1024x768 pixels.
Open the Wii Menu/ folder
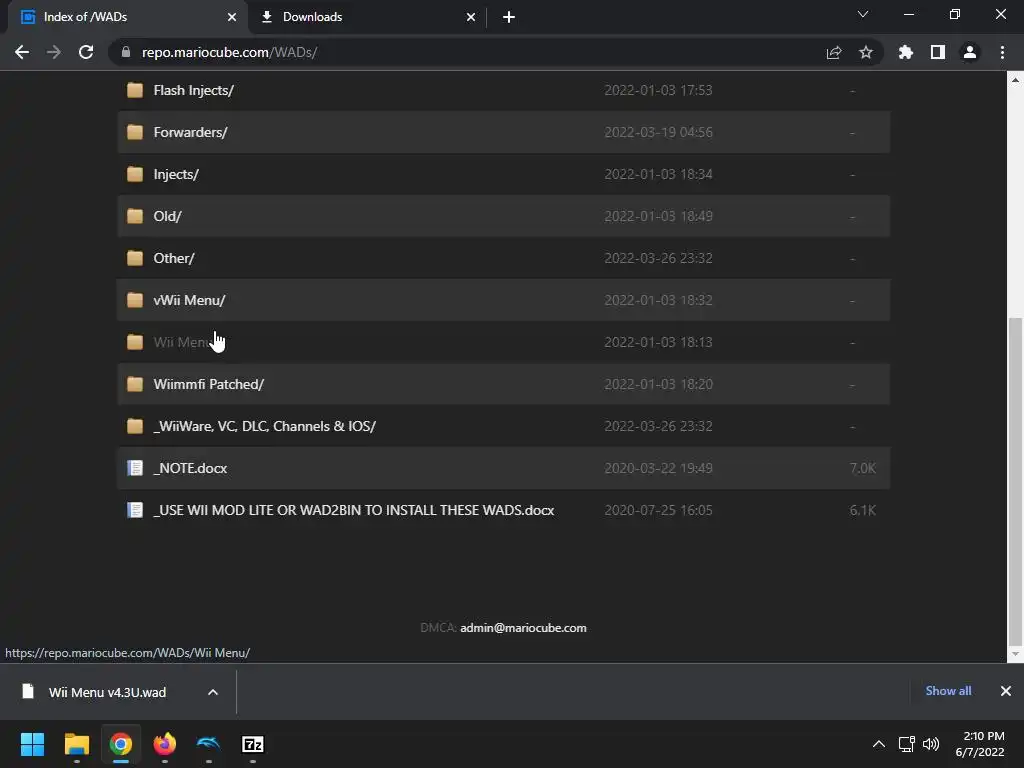[x=185, y=342]
